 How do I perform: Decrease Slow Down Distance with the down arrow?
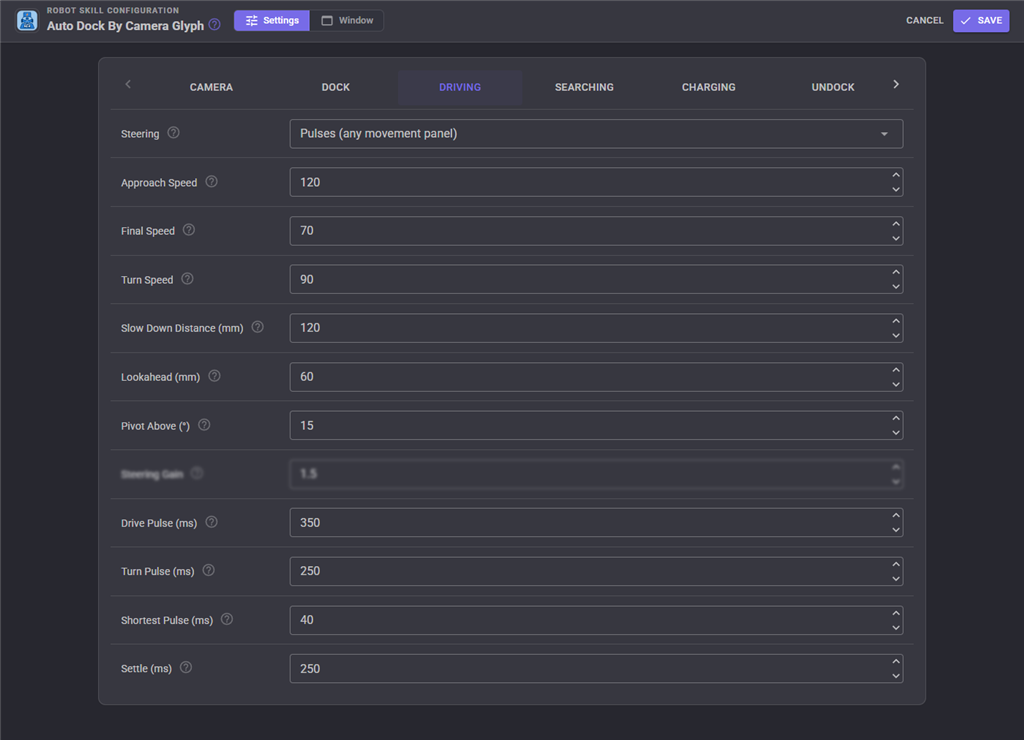[896, 336]
